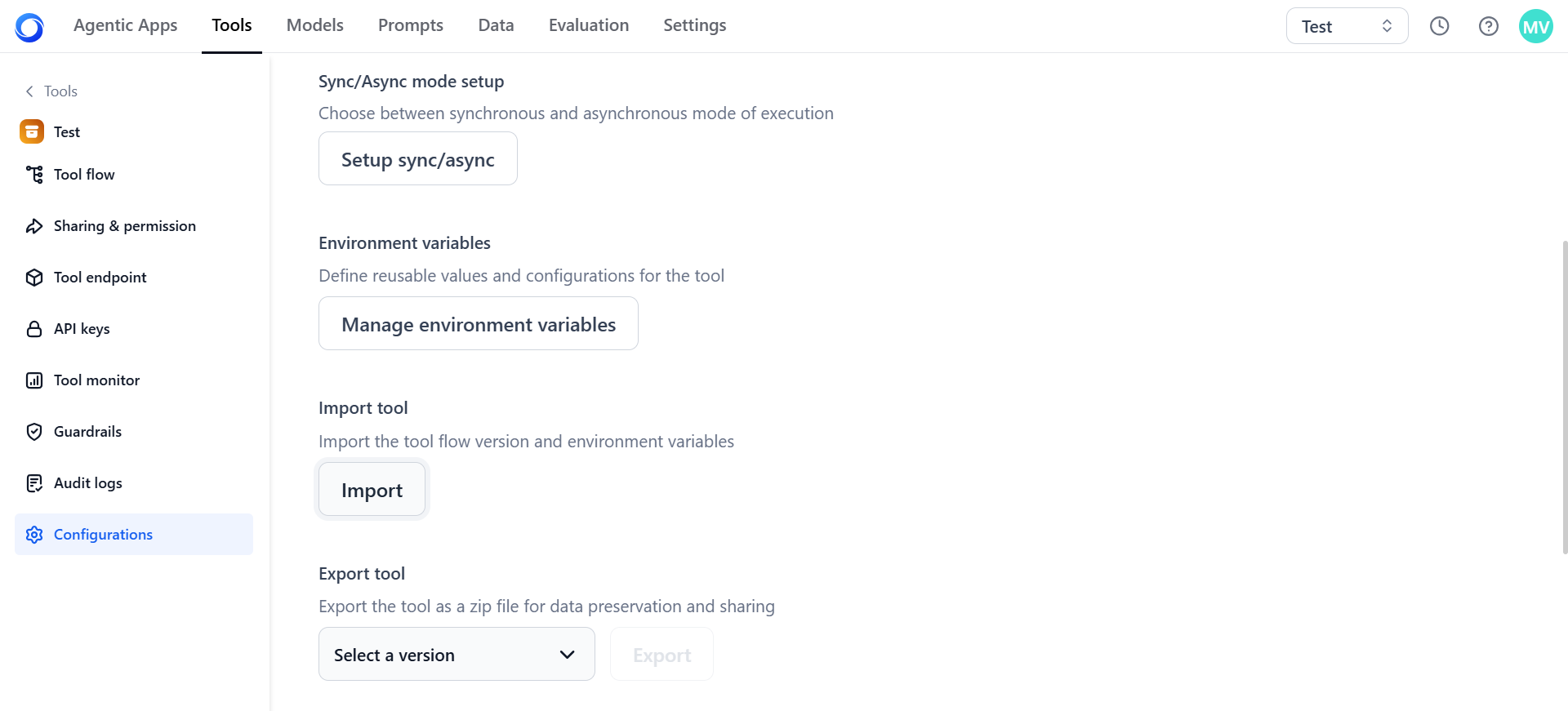This screenshot has width=1568, height=711.
Task: Click the import tool flow description
Action: click(x=526, y=442)
